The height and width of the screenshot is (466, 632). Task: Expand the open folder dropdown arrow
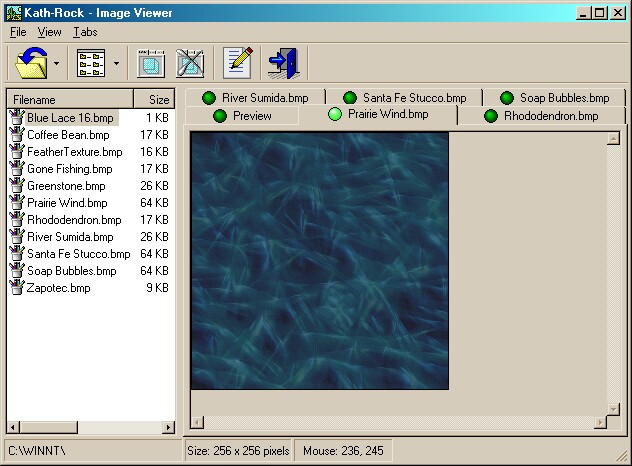56,63
